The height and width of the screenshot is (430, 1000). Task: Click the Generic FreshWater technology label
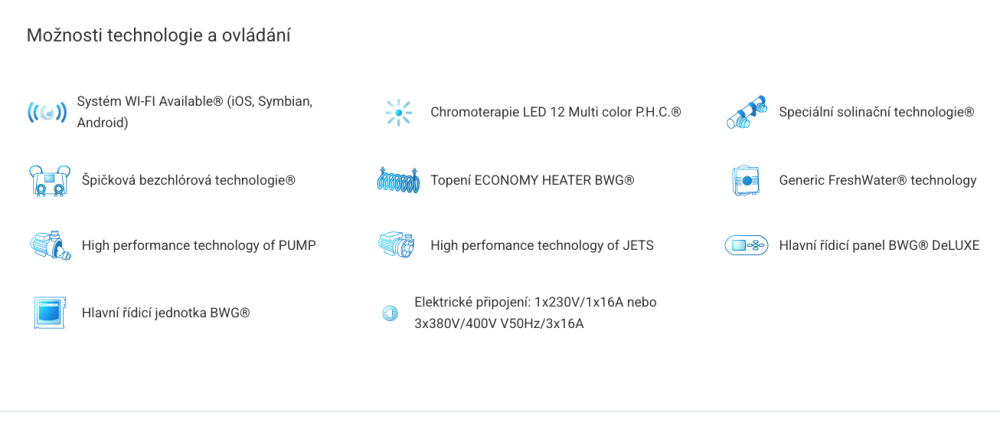pos(877,181)
